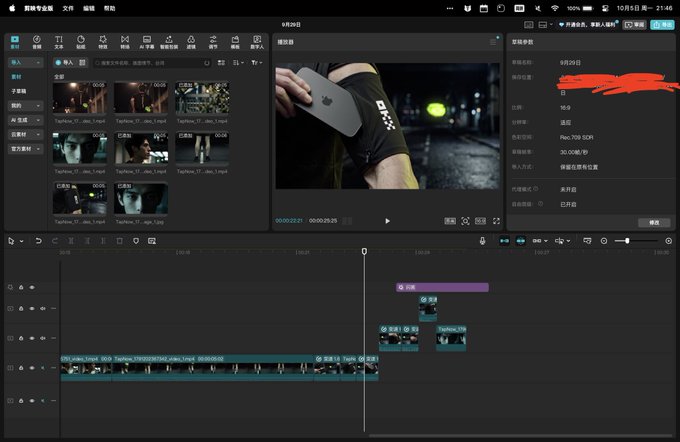Click the player focus-frame zoom icon
Viewport: 680px width, 442px height.
[x=465, y=221]
